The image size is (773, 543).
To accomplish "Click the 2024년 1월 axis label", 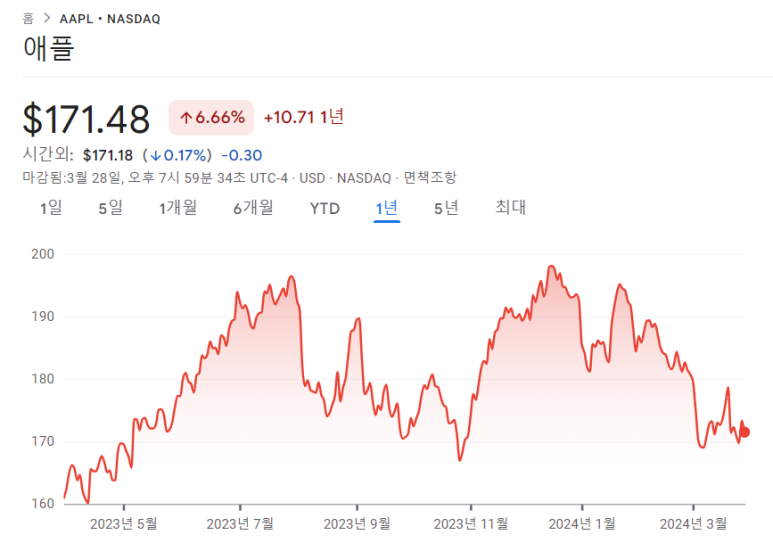I will pyautogui.click(x=582, y=524).
